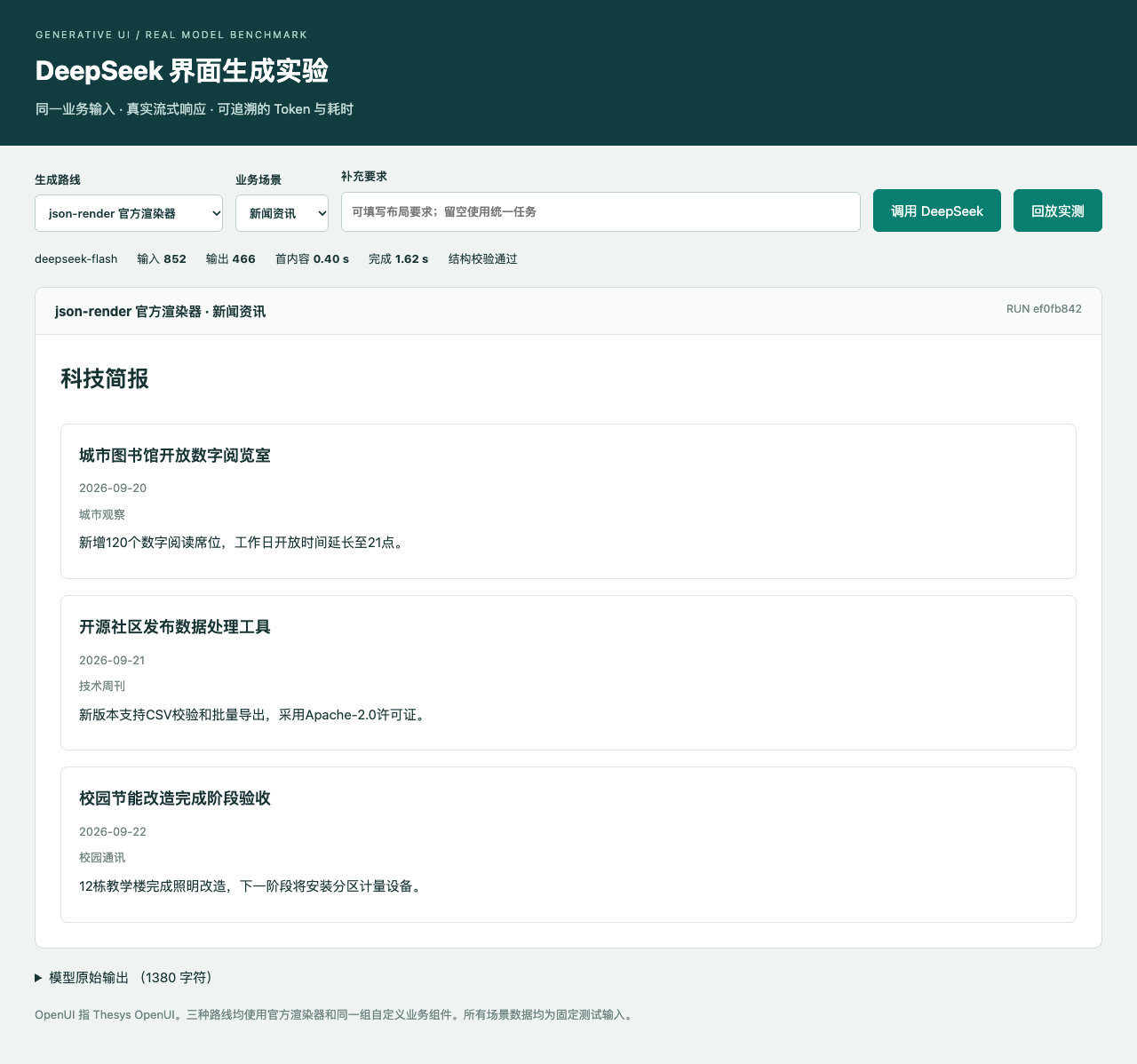
Task: Click the summary about 12栋教学楼
Action: click(x=250, y=886)
